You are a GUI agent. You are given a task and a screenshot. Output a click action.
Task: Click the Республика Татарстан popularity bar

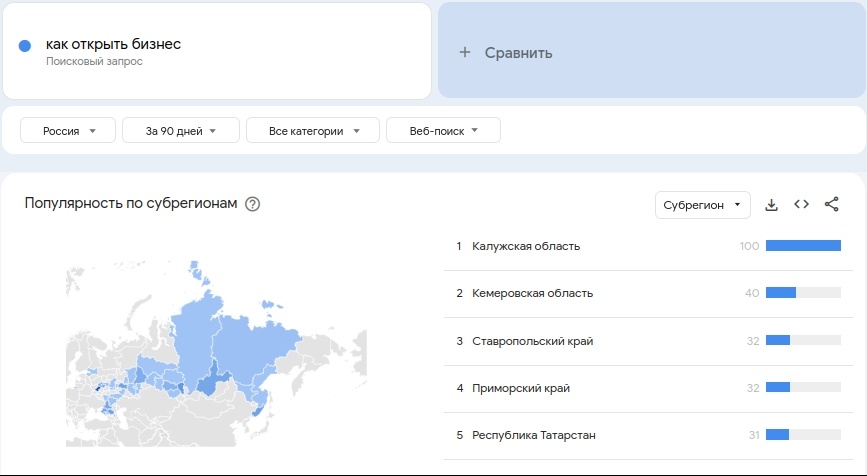[803, 435]
